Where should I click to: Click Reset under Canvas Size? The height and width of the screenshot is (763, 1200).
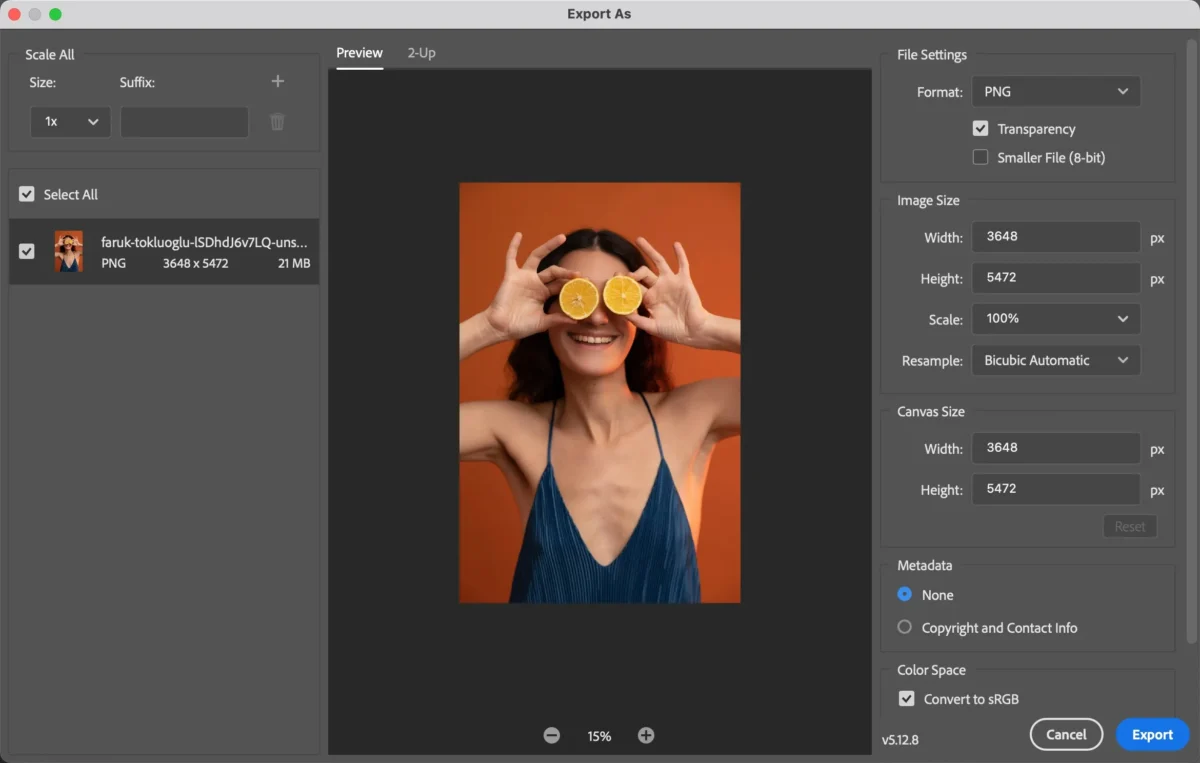point(1129,526)
